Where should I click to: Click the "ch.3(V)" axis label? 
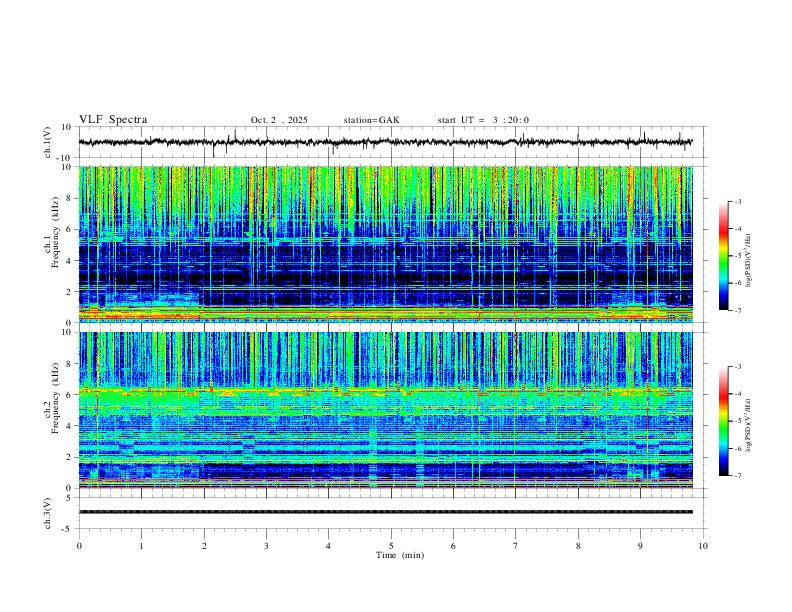[x=48, y=513]
